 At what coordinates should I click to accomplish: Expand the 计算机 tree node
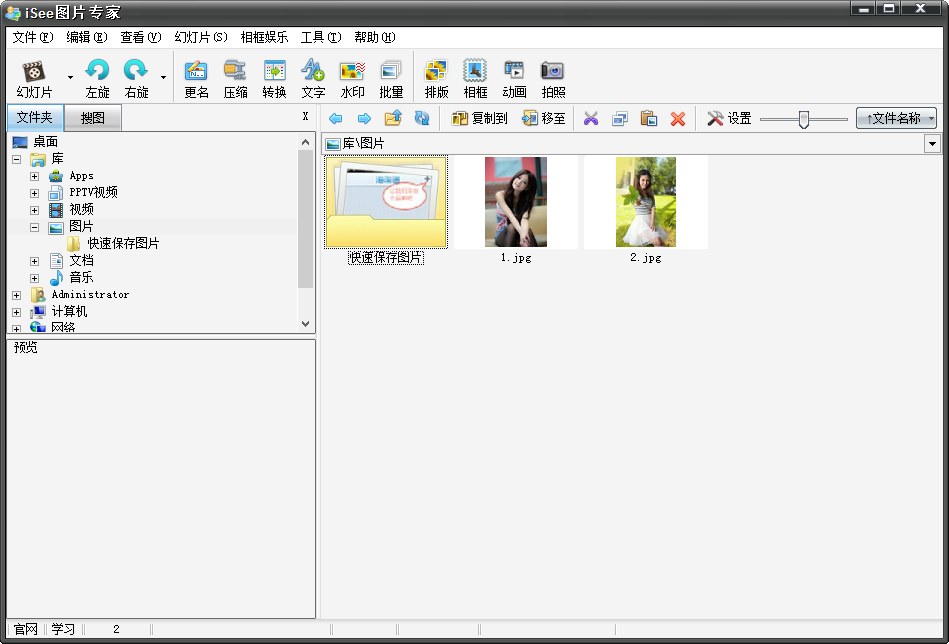point(16,312)
